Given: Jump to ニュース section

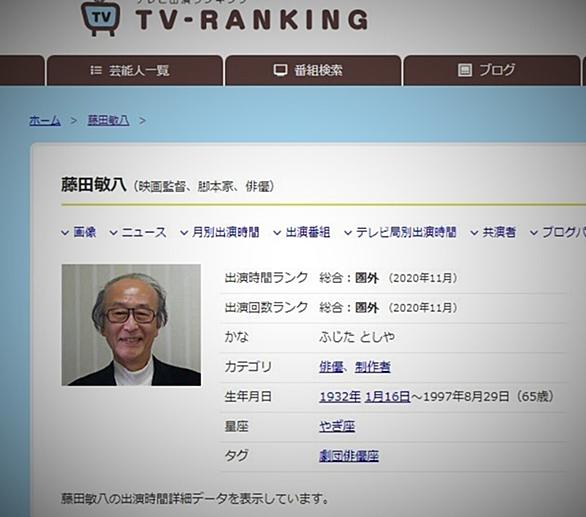Looking at the screenshot, I should pyautogui.click(x=144, y=233).
